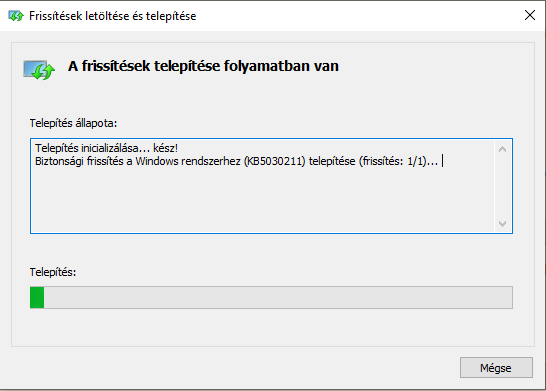The height and width of the screenshot is (391, 546).
Task: Click the Mégse cancel button
Action: pyautogui.click(x=496, y=368)
